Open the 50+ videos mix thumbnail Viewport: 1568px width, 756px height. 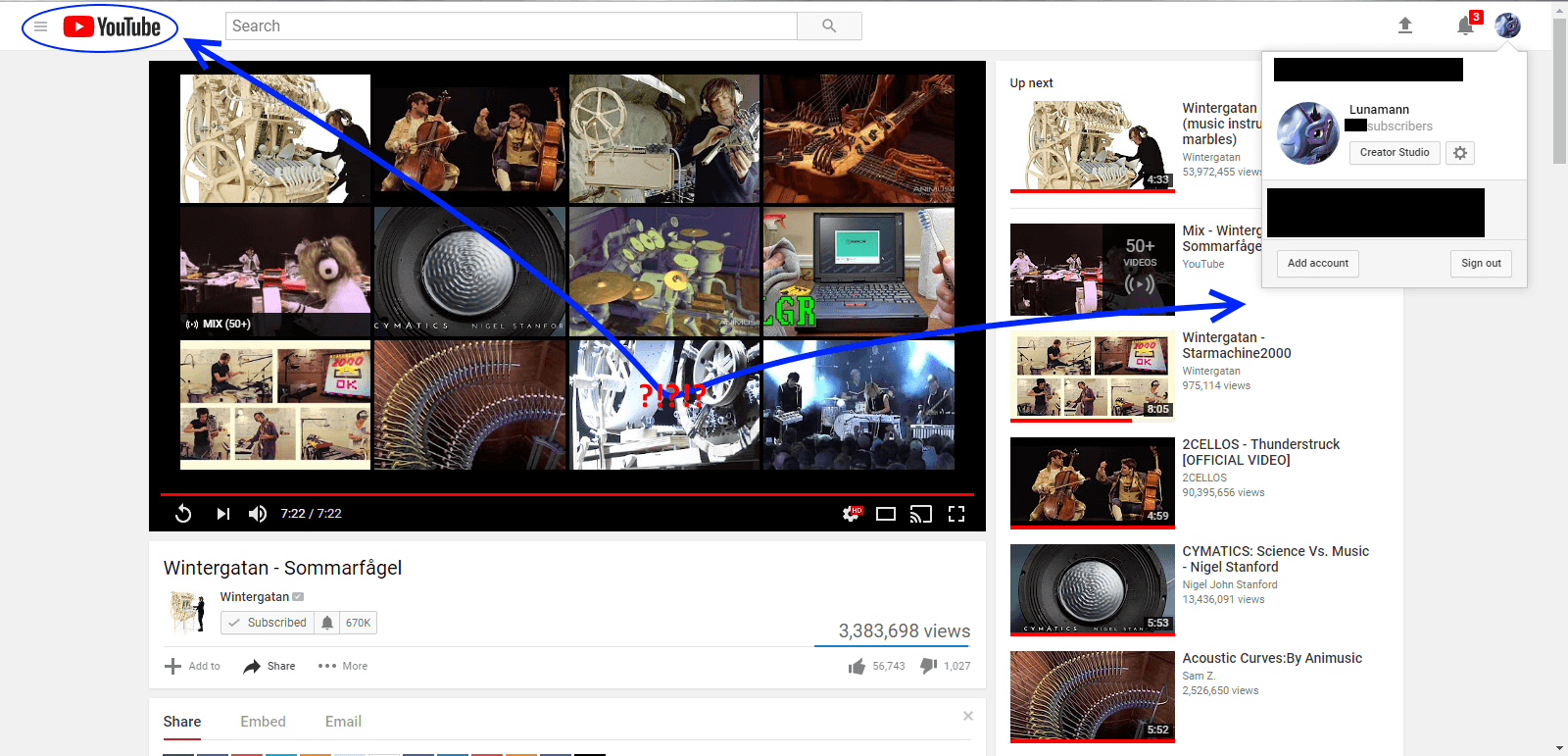coord(1093,269)
